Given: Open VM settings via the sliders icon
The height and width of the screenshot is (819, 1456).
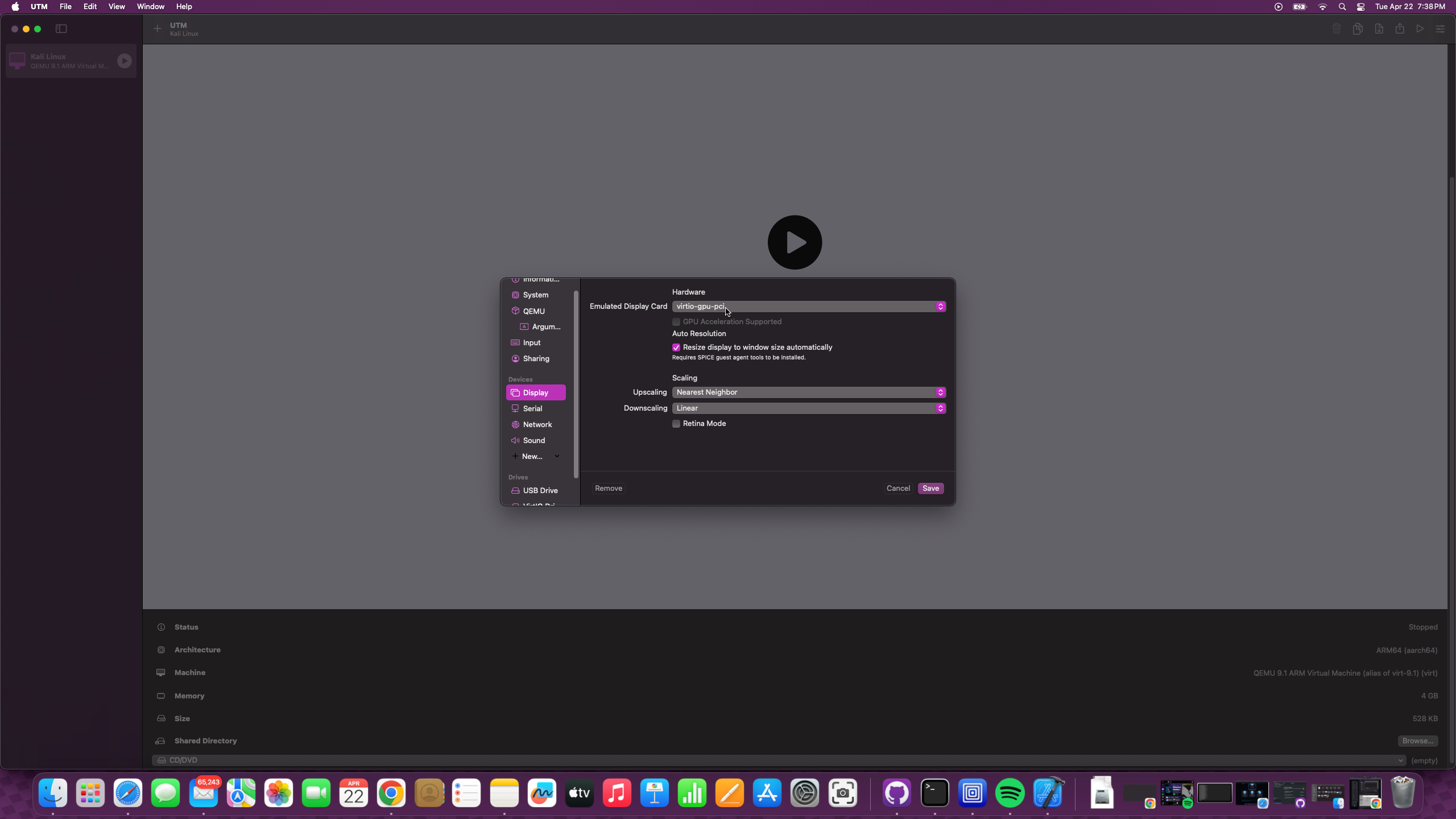Looking at the screenshot, I should tap(1440, 29).
